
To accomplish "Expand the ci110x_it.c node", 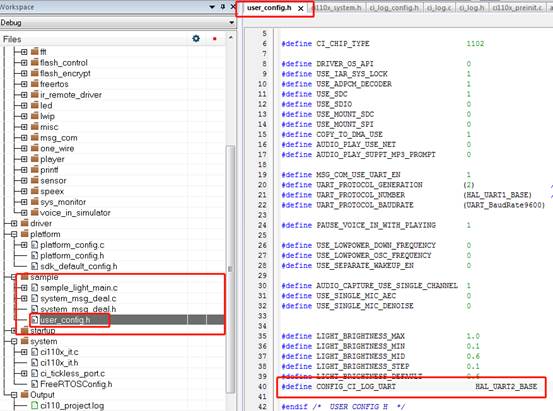I will (x=24, y=352).
